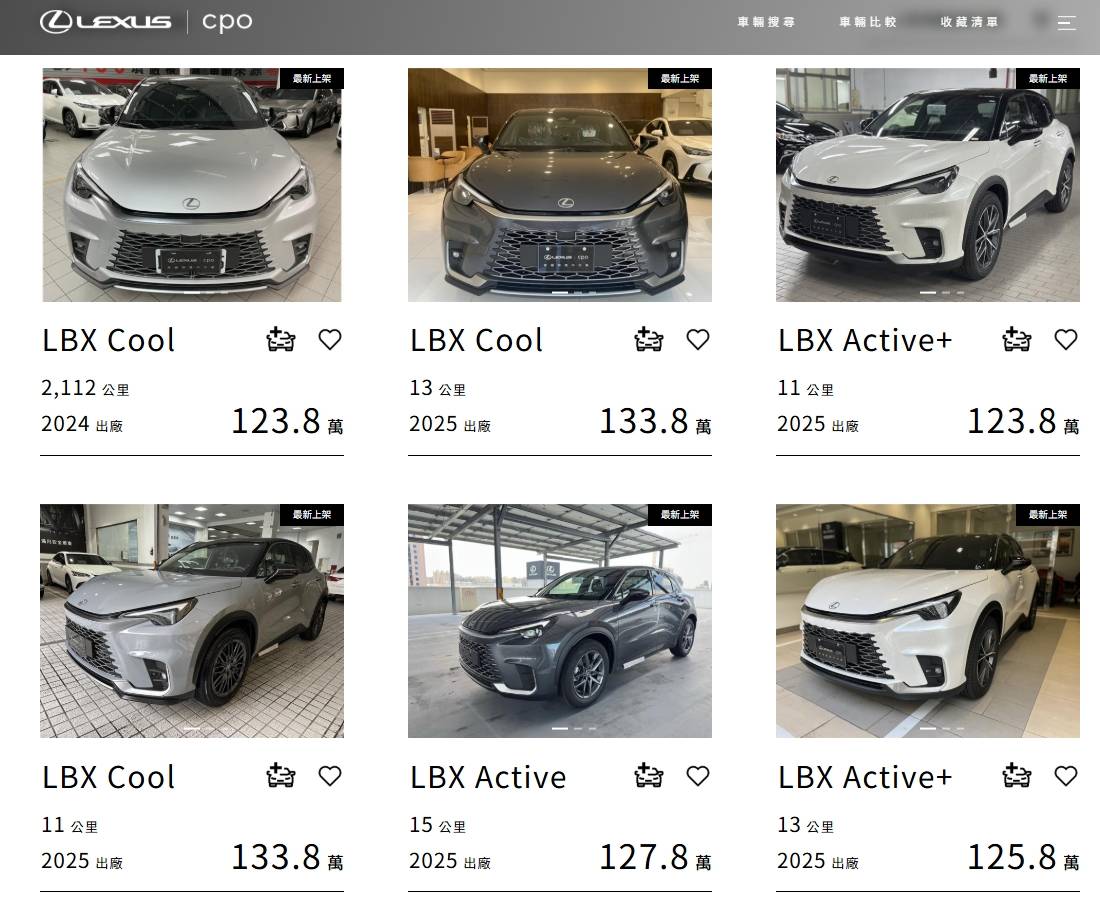Add the 11 公里 LBX Cool to comparison

tap(281, 776)
